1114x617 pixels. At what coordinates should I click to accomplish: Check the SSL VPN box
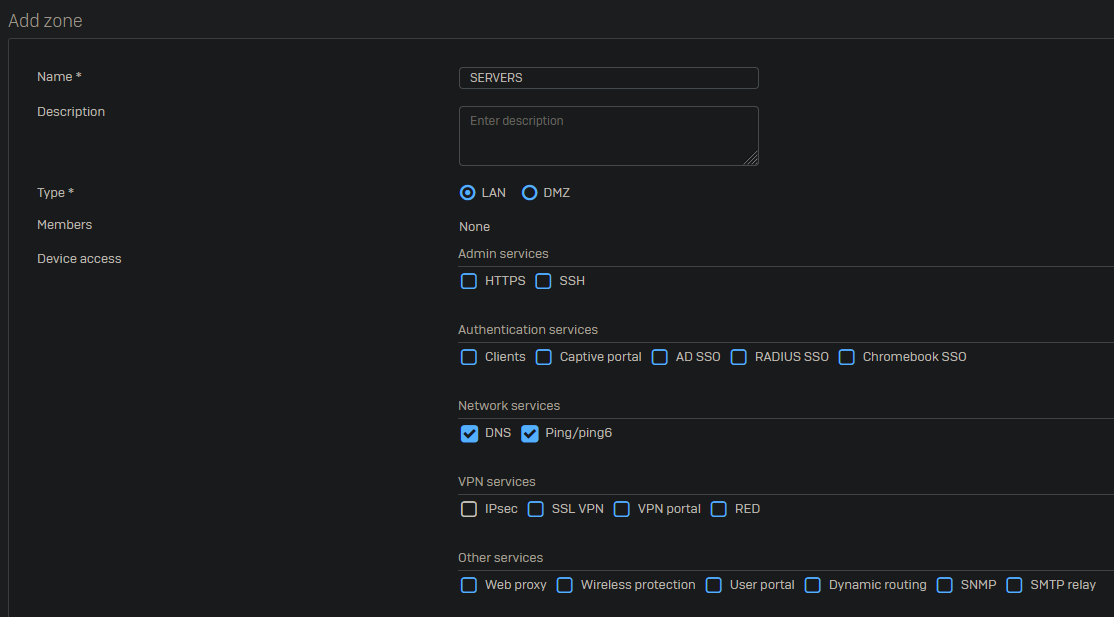(536, 509)
